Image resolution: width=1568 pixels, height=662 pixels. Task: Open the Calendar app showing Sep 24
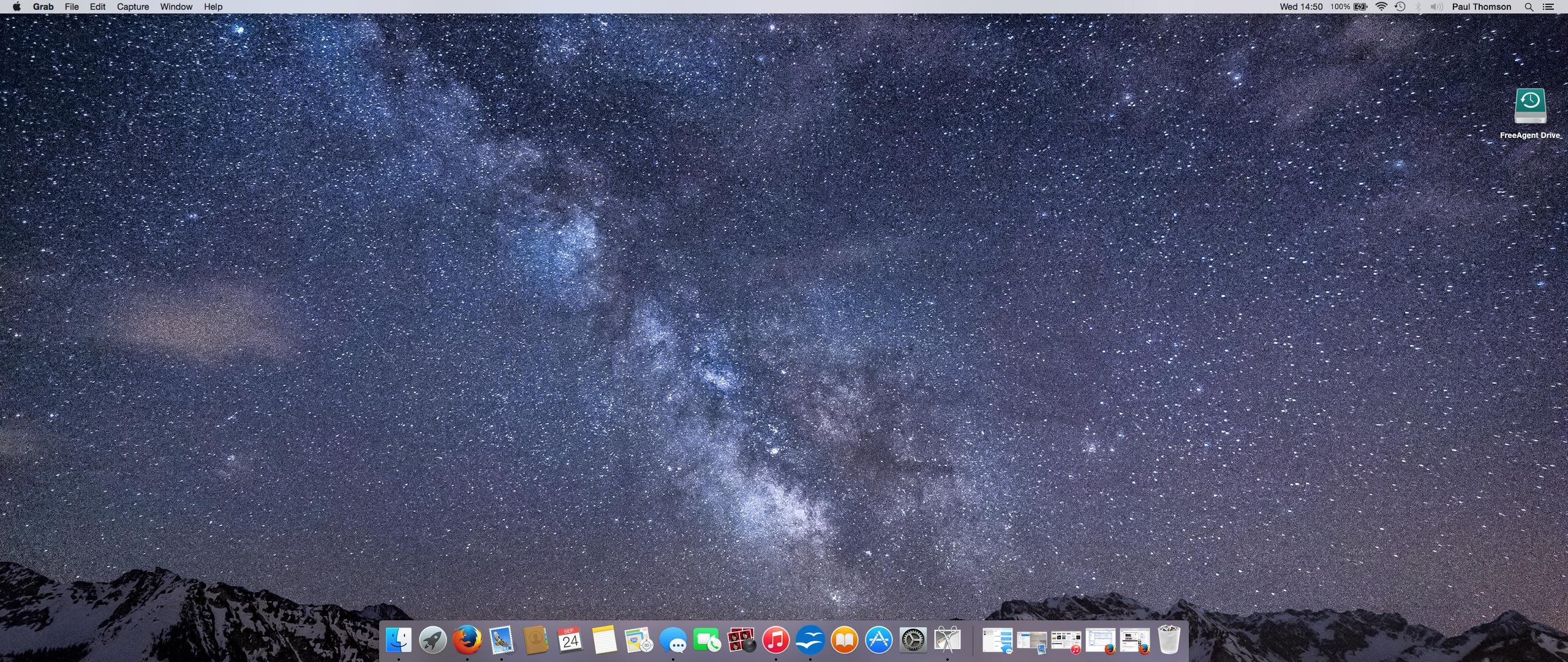coord(570,641)
